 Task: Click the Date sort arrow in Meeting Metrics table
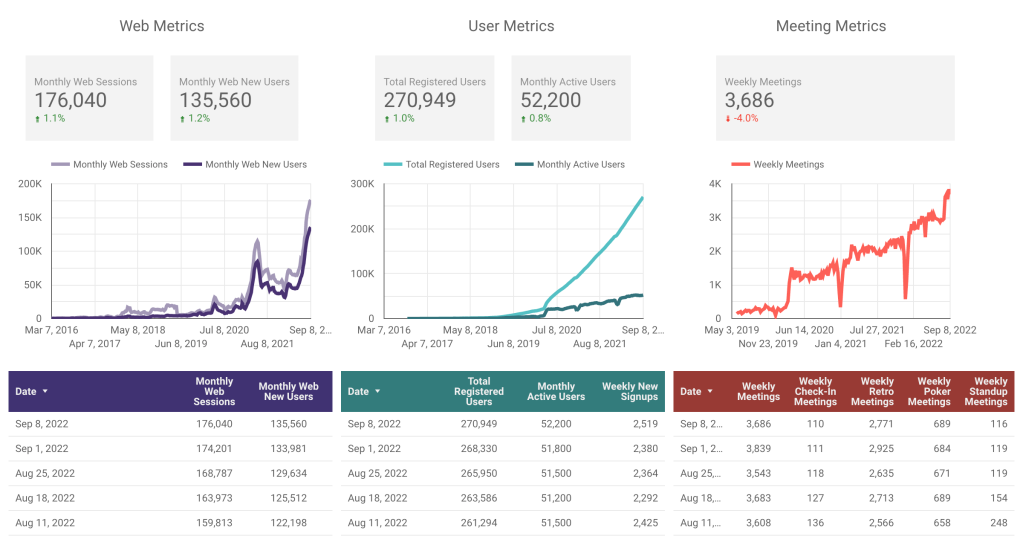(710, 391)
